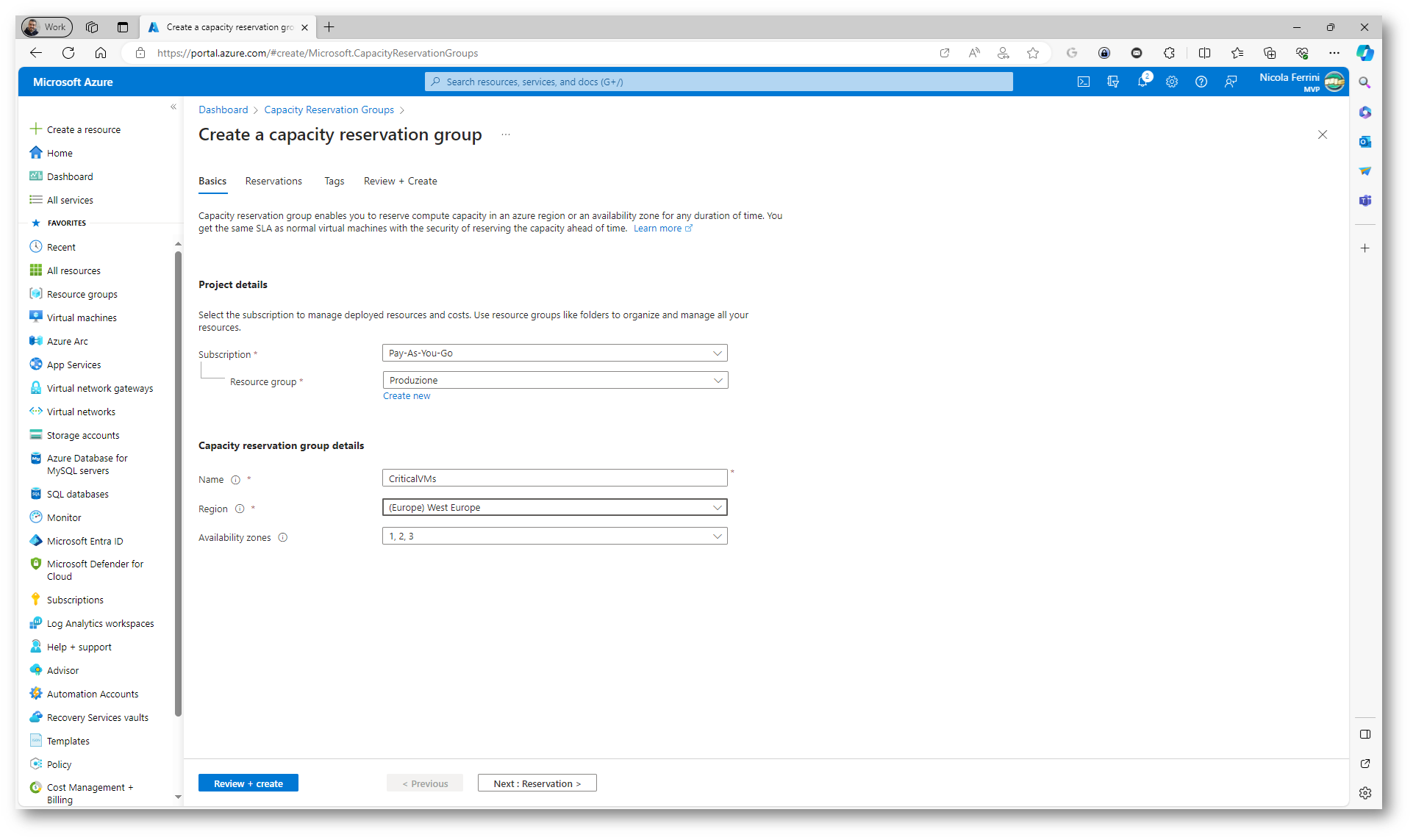Open the Learn more link
The height and width of the screenshot is (840, 1413).
(x=662, y=229)
